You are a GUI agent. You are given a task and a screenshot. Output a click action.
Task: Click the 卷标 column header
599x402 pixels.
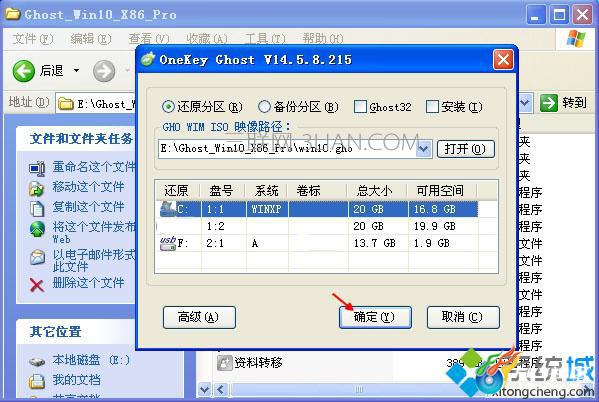pos(318,190)
